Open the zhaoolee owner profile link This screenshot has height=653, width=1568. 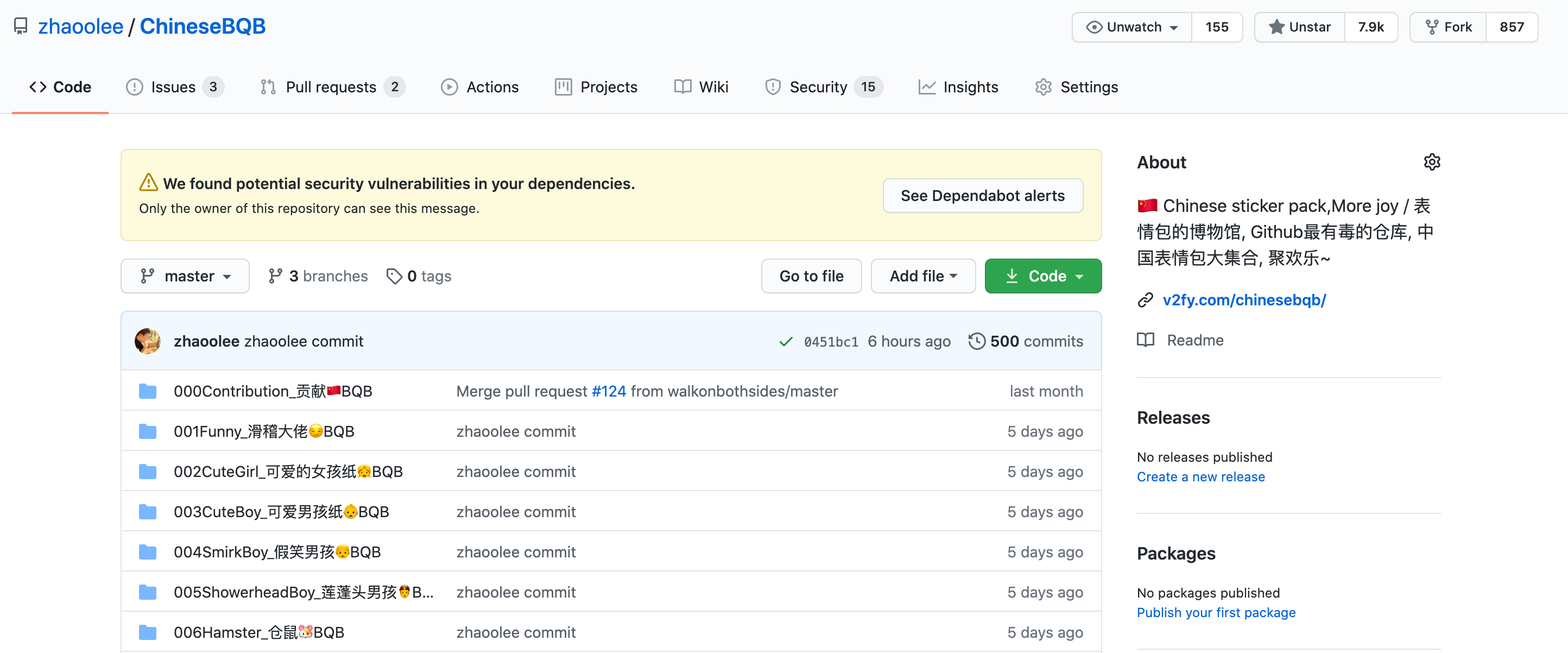(x=80, y=26)
